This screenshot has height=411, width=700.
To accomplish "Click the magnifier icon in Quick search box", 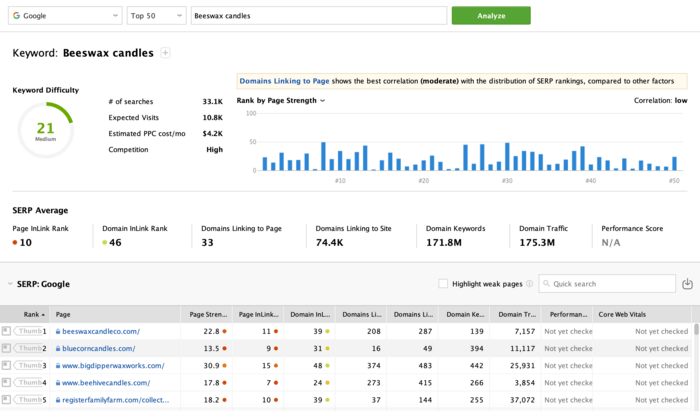I will coord(546,284).
